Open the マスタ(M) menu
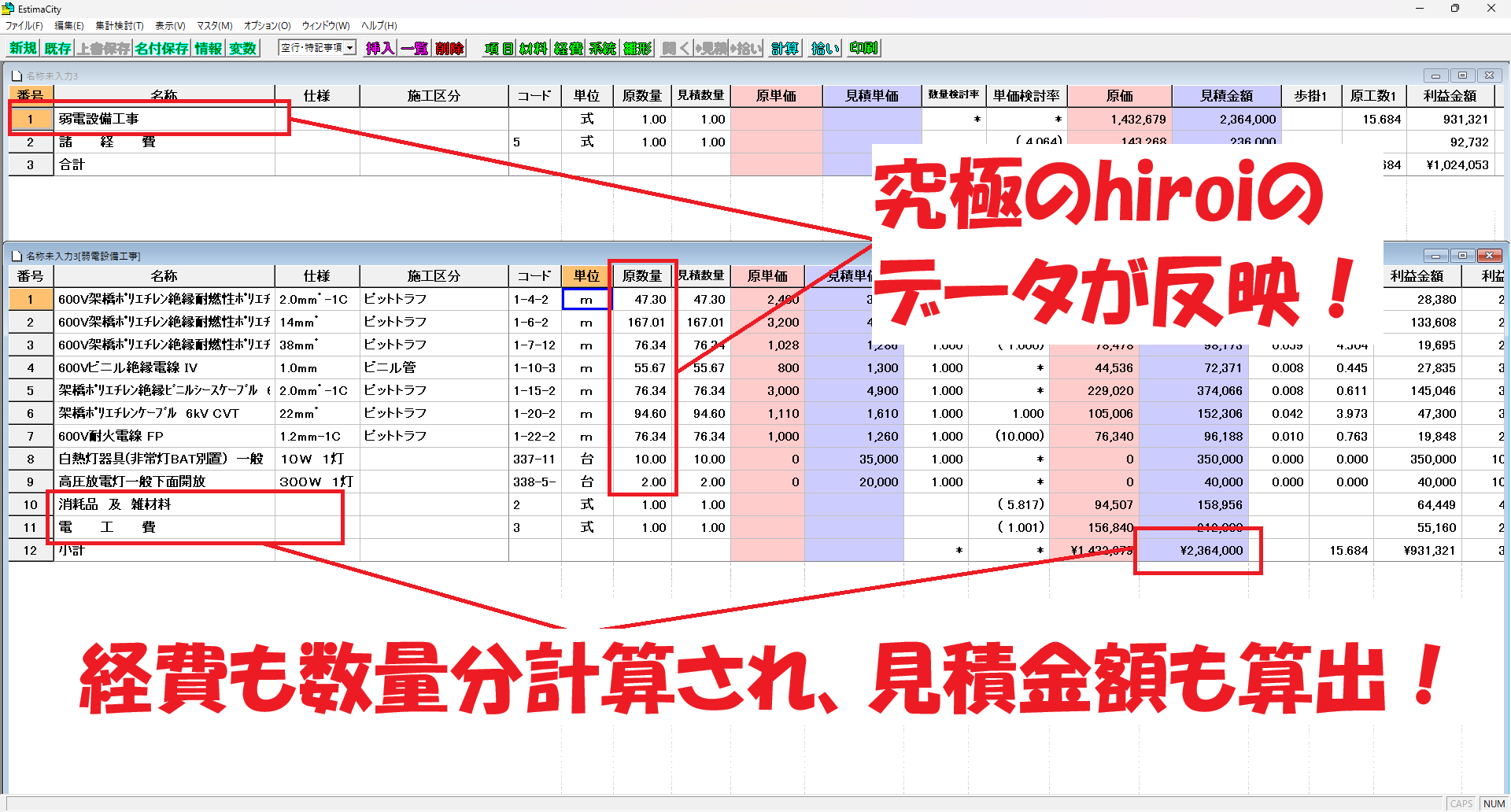 click(214, 26)
